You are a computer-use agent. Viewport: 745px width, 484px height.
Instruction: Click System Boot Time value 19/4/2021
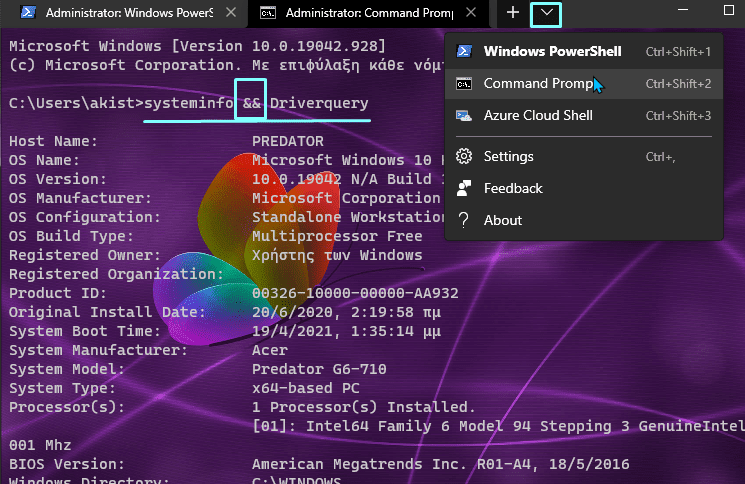coord(346,332)
